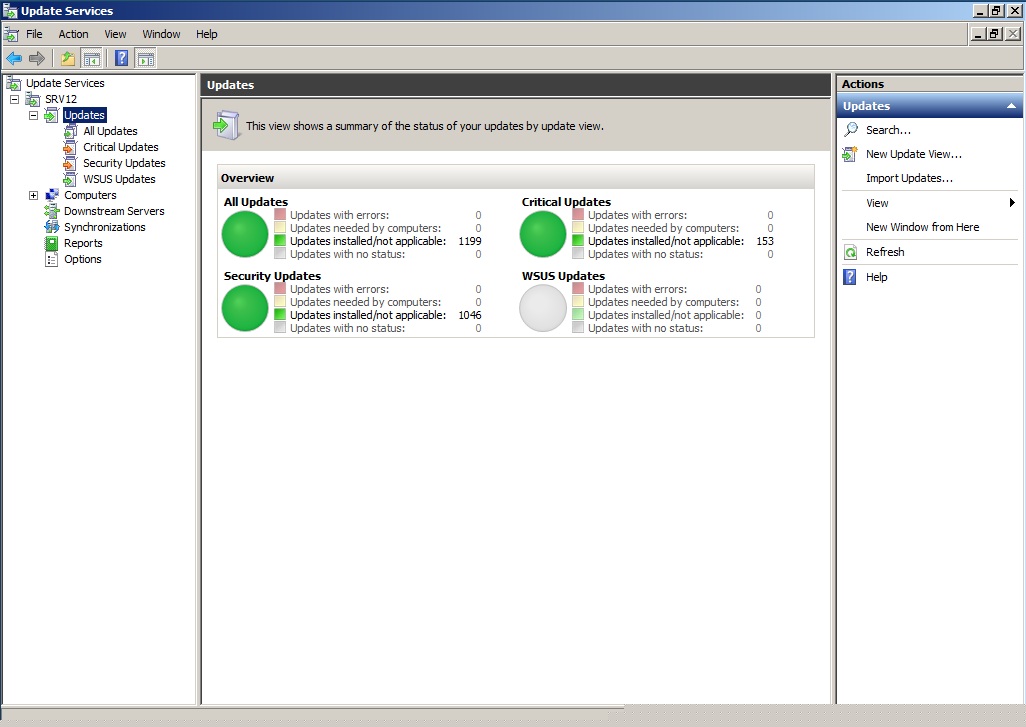Click the yellow needed swatch under Security Updates
This screenshot has height=727, width=1026.
[x=280, y=301]
